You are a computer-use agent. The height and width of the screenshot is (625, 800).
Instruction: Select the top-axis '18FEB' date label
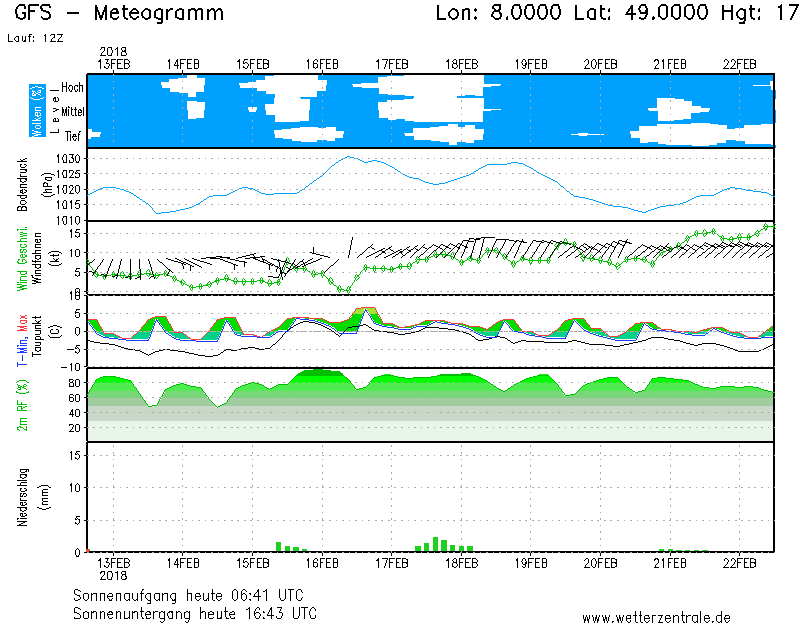point(461,65)
